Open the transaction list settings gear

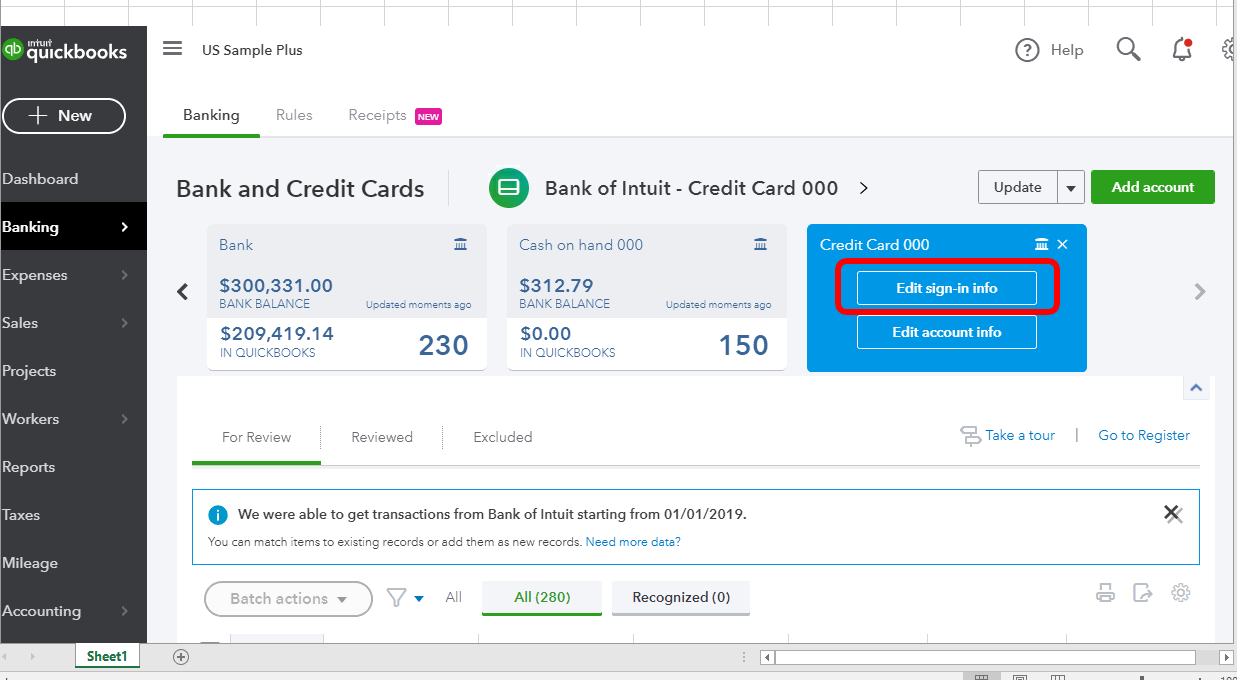tap(1181, 592)
